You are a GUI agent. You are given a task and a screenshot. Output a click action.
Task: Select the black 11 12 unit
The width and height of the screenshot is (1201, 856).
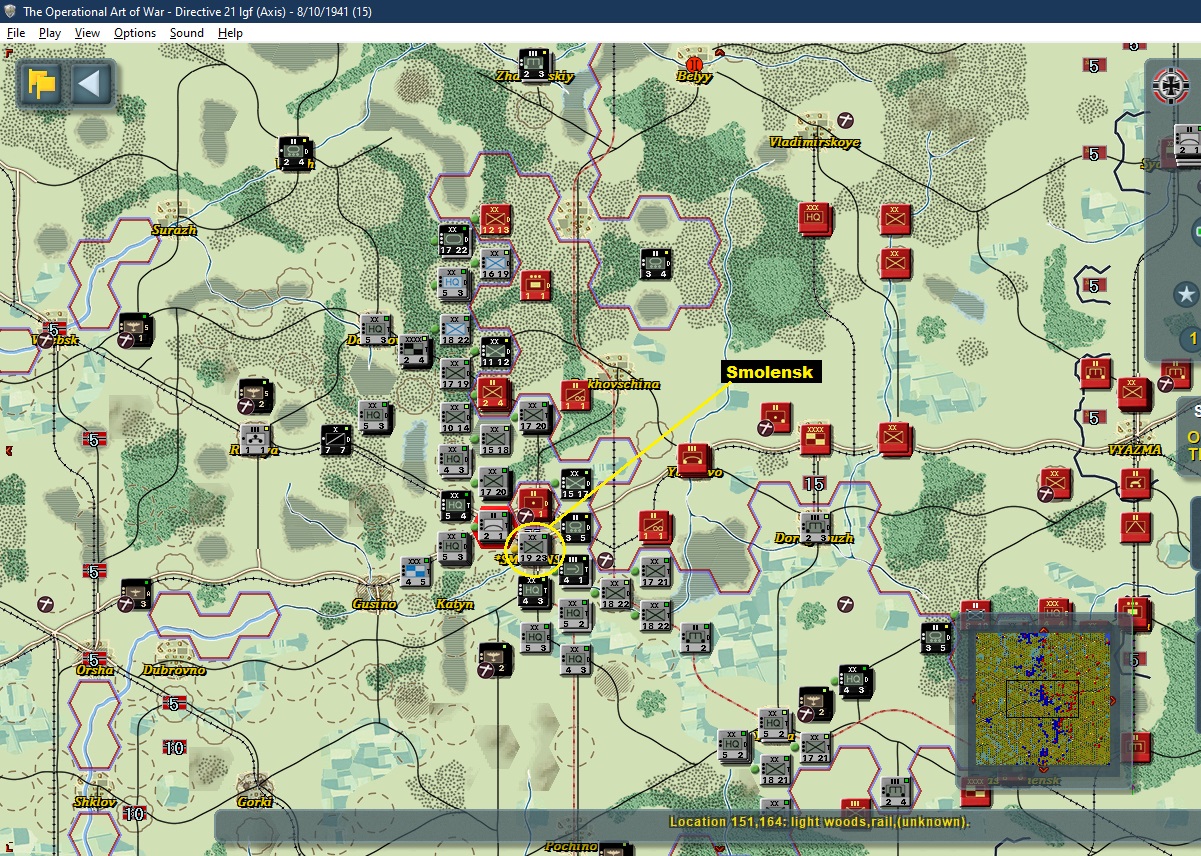[x=496, y=352]
